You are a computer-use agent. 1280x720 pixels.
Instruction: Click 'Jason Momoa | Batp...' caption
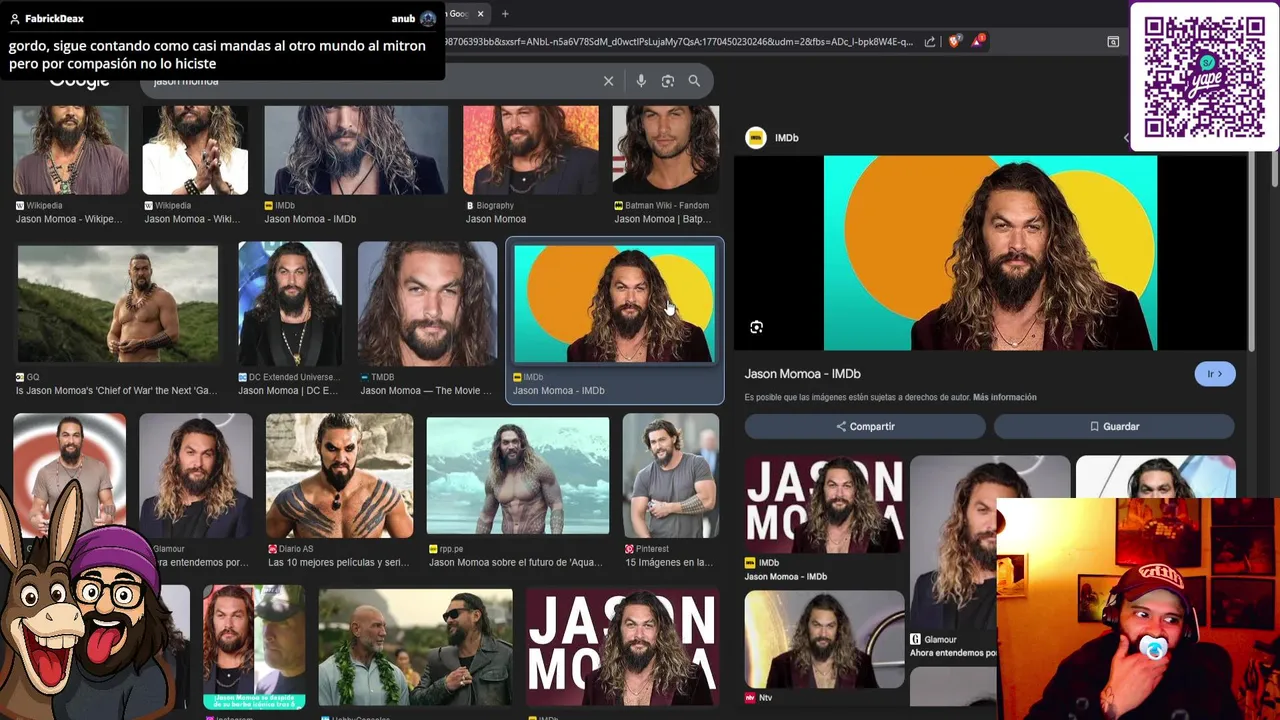tap(663, 219)
